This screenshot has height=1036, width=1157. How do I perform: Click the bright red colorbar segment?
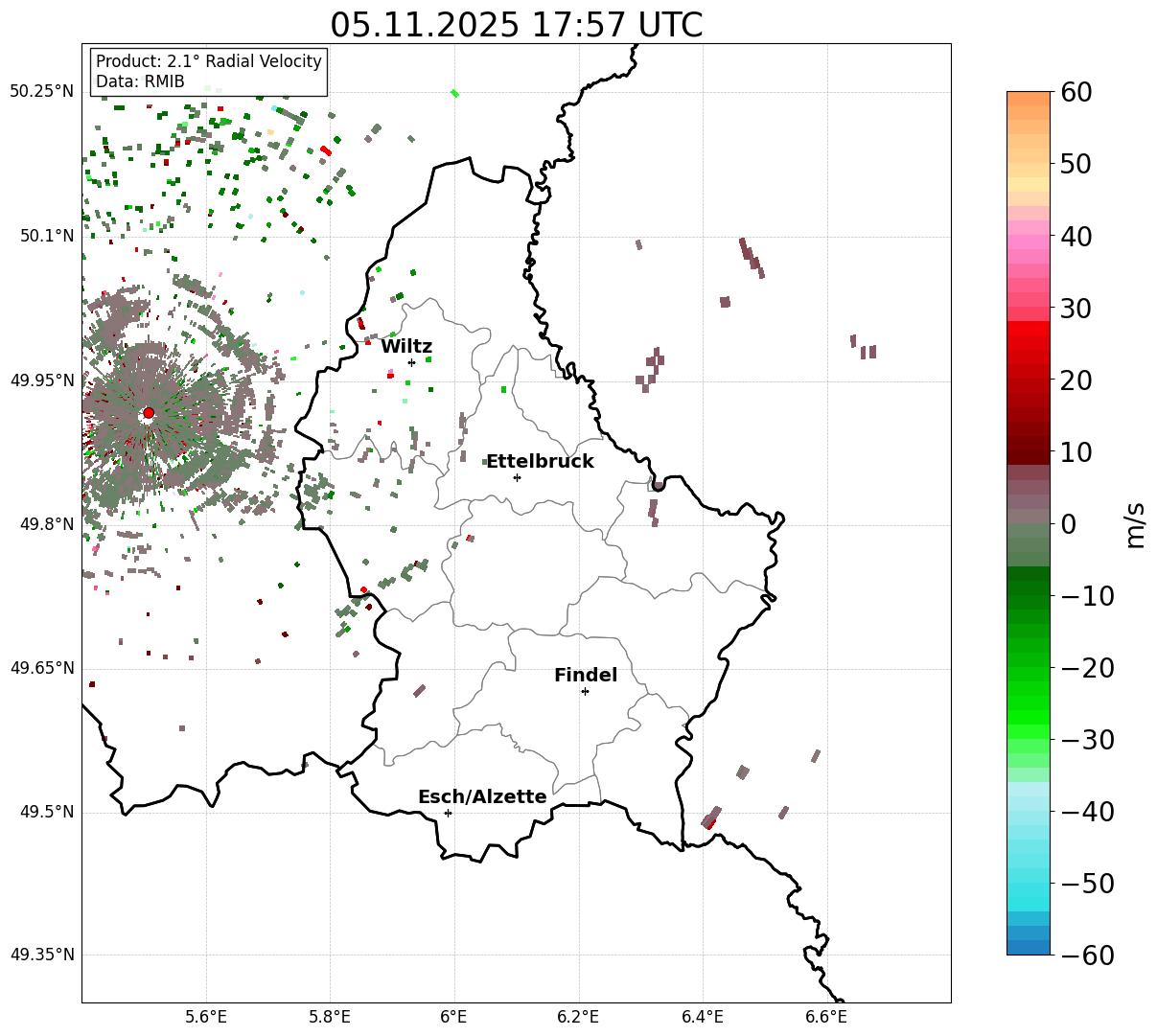point(1029,329)
